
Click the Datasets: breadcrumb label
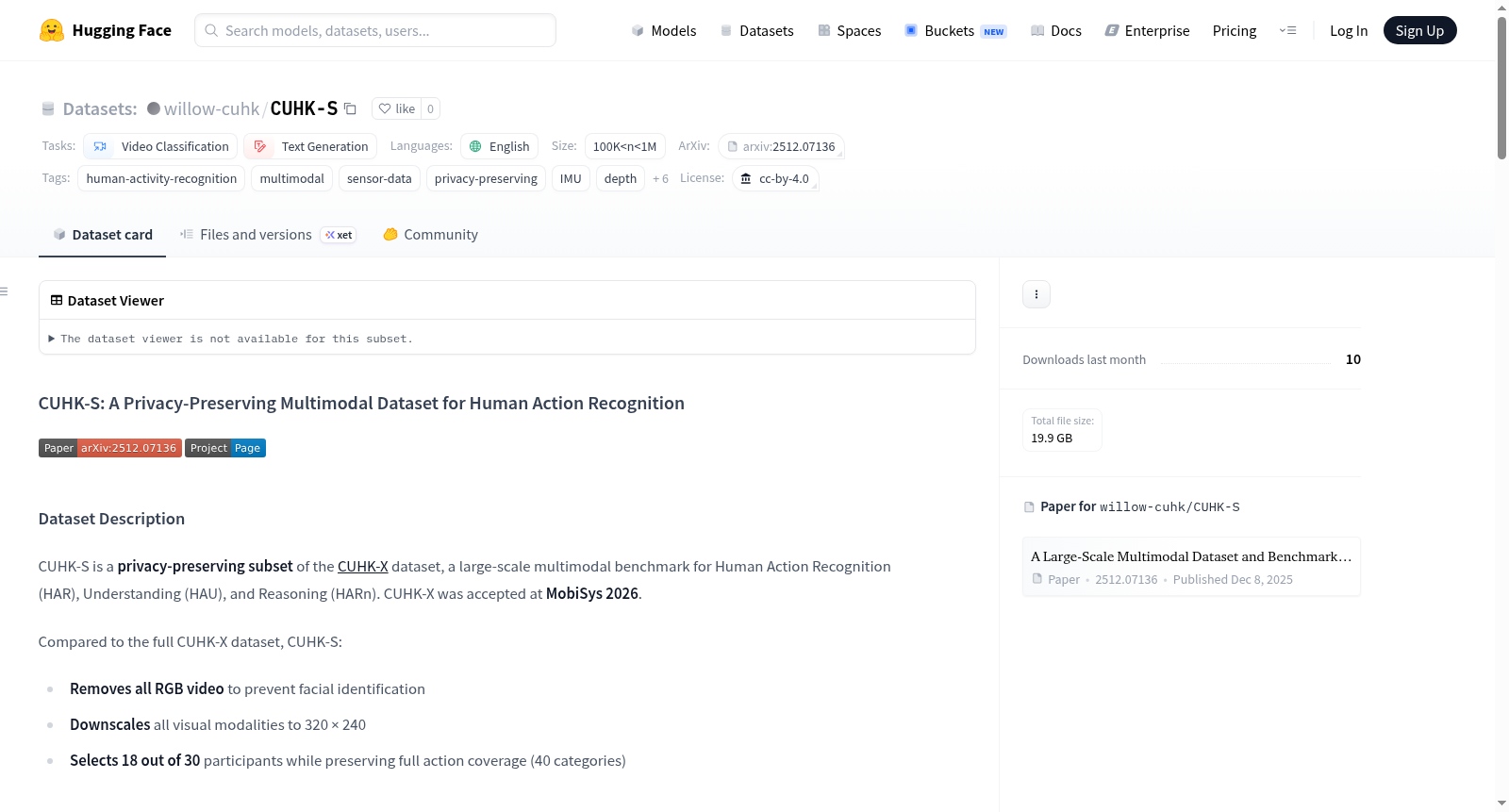pos(100,108)
